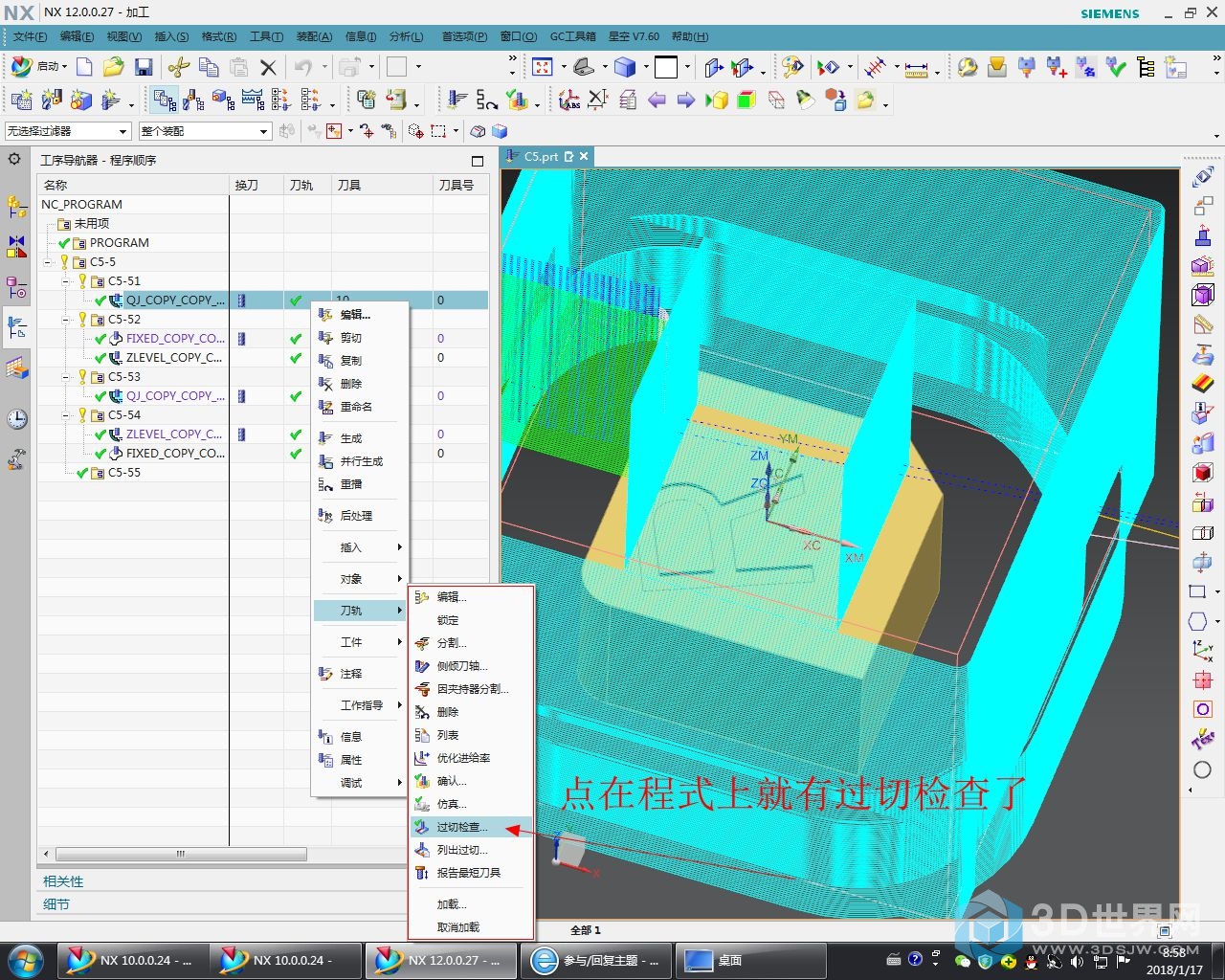This screenshot has width=1225, height=980.
Task: Select the ZLEVEL_COPY_C operation under C5-52
Action: 173,357
